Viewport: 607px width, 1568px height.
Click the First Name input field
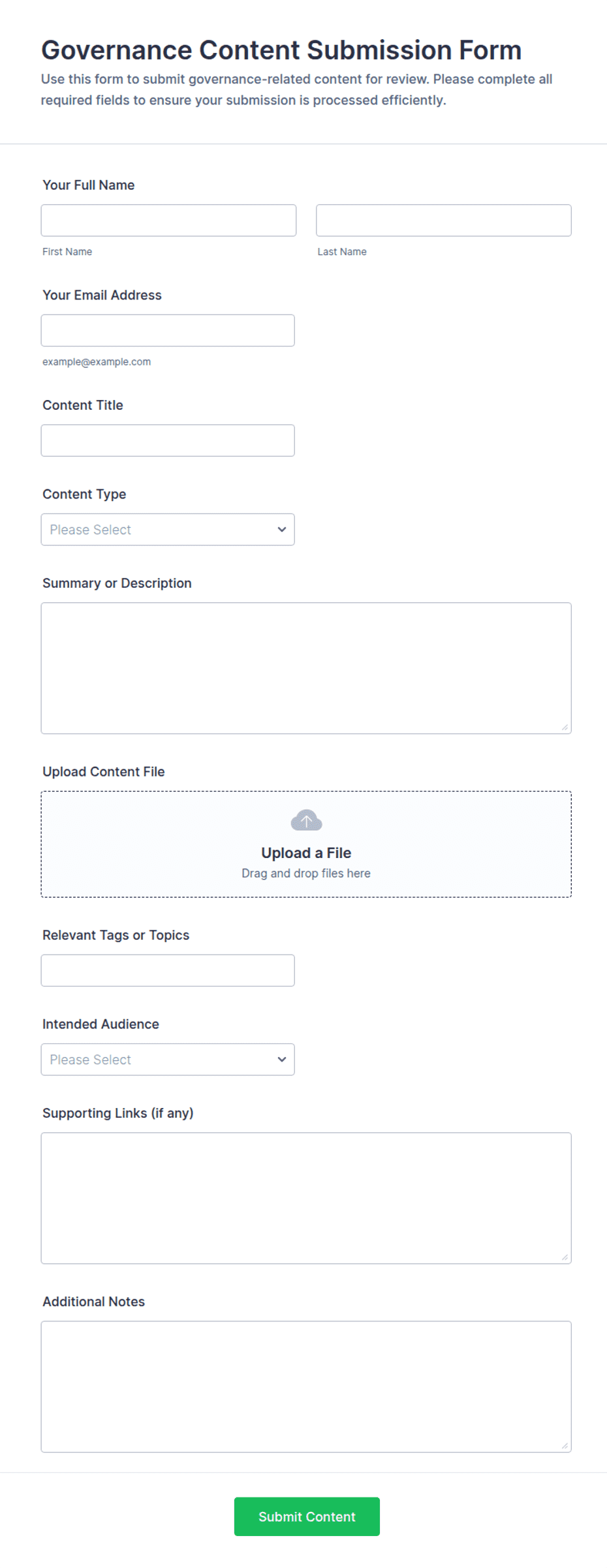pyautogui.click(x=168, y=220)
